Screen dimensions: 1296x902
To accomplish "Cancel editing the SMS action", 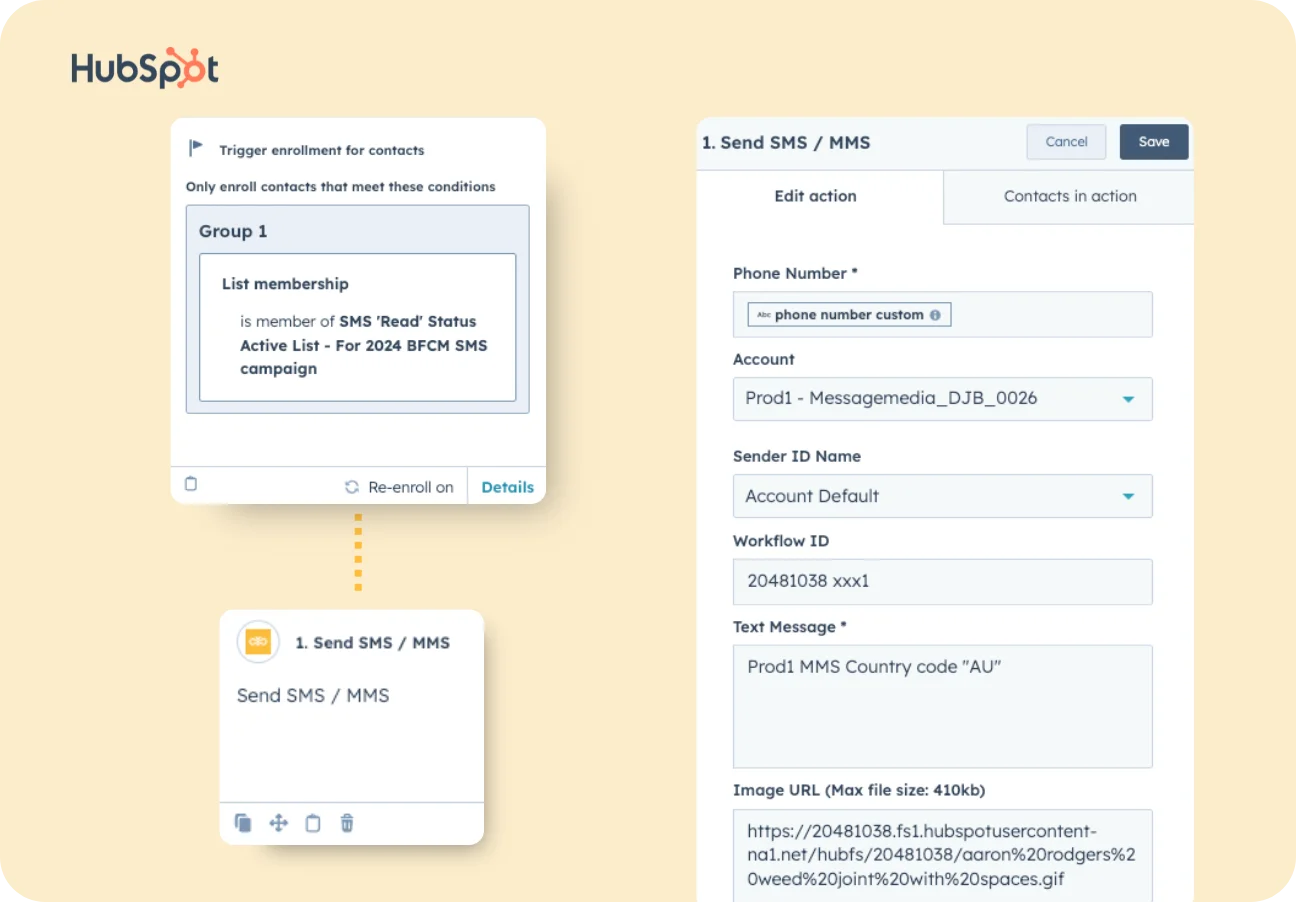I will coord(1066,142).
